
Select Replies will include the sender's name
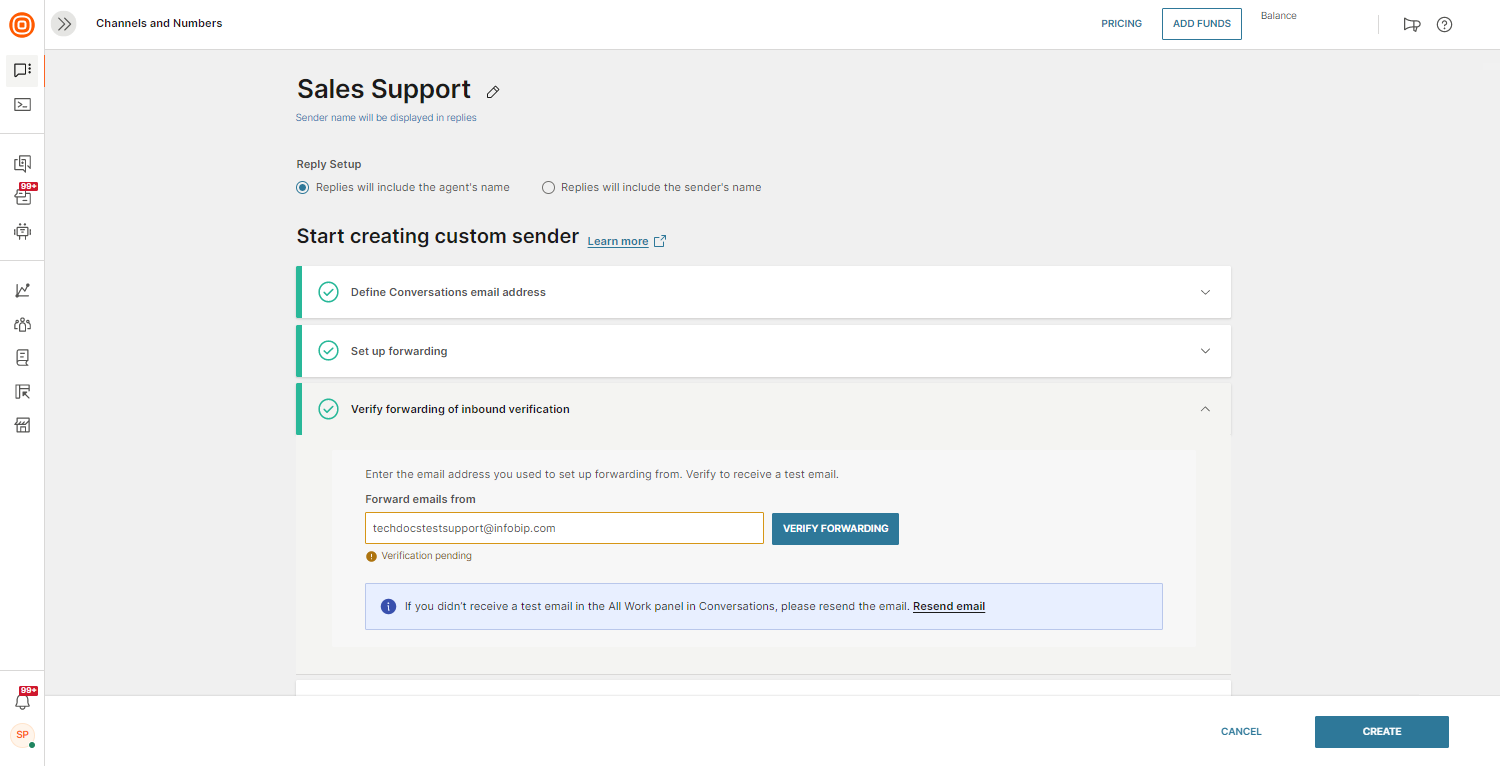click(548, 187)
